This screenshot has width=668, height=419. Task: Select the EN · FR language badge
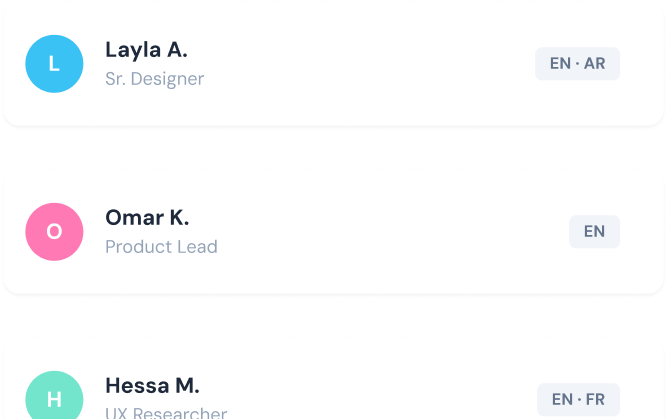578,399
